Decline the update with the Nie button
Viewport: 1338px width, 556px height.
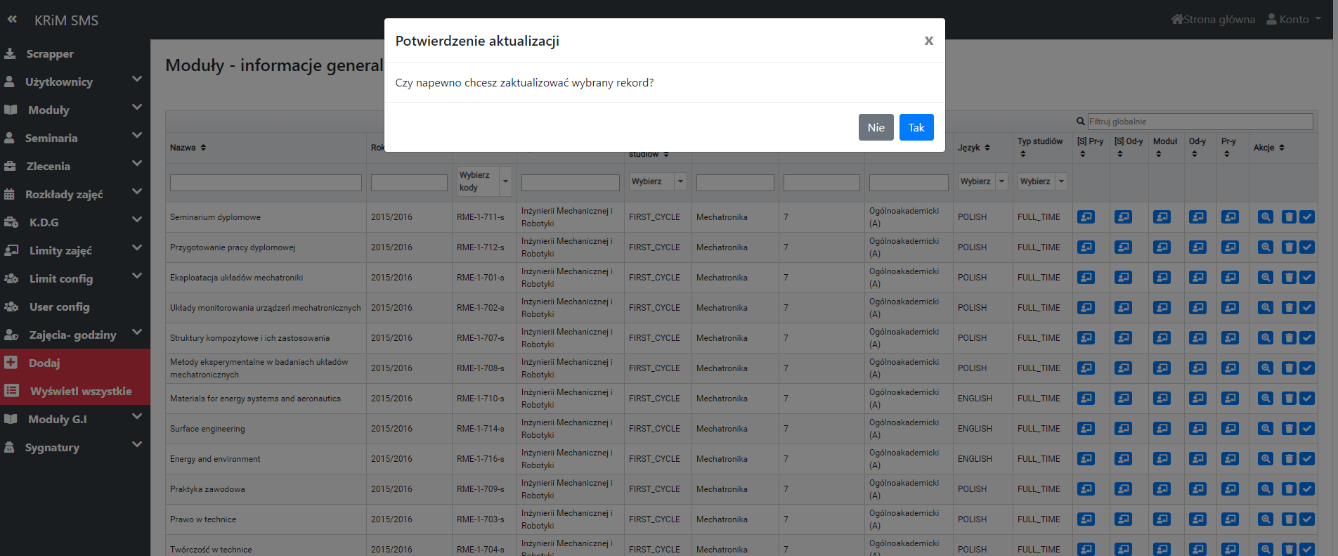point(876,127)
